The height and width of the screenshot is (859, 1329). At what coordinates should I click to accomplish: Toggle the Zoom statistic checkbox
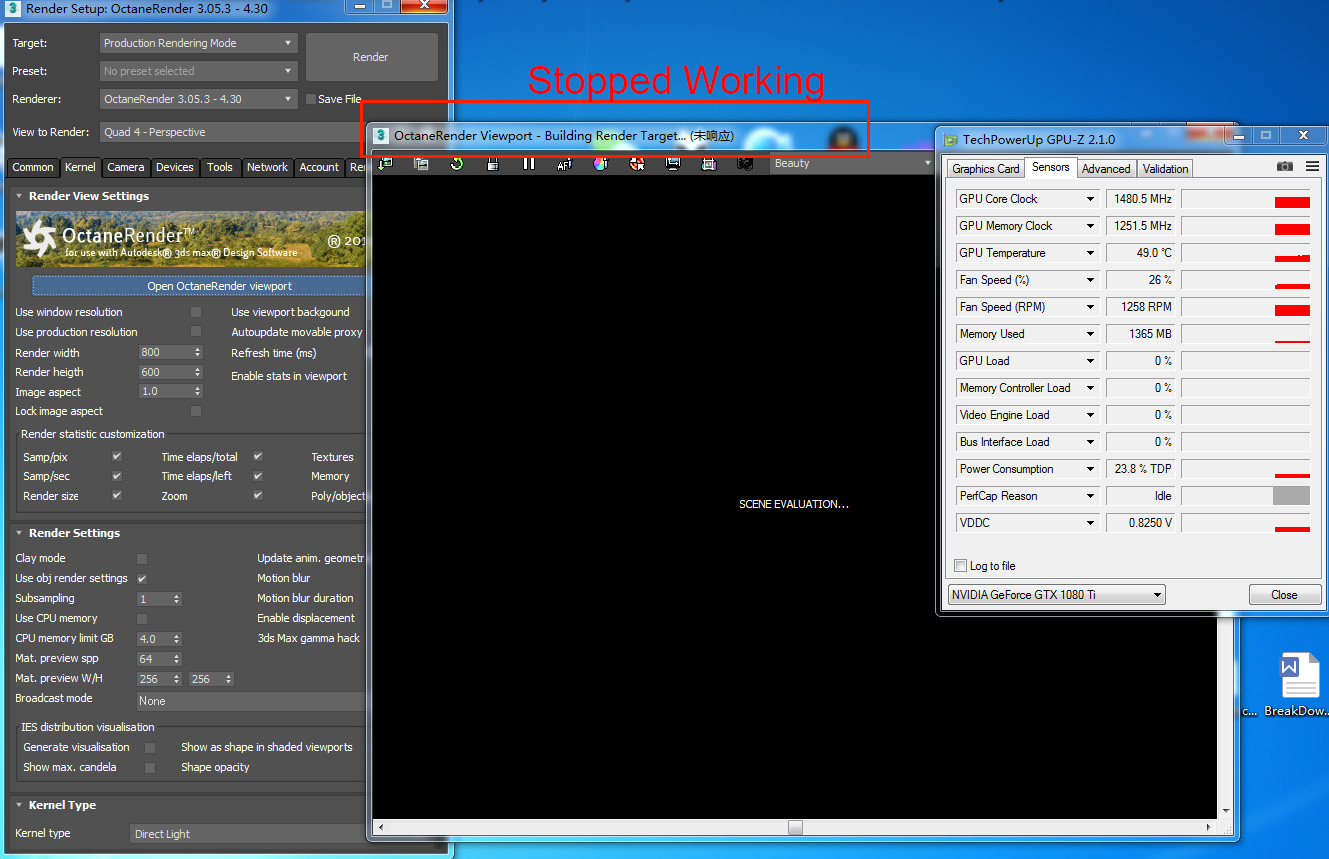point(258,496)
